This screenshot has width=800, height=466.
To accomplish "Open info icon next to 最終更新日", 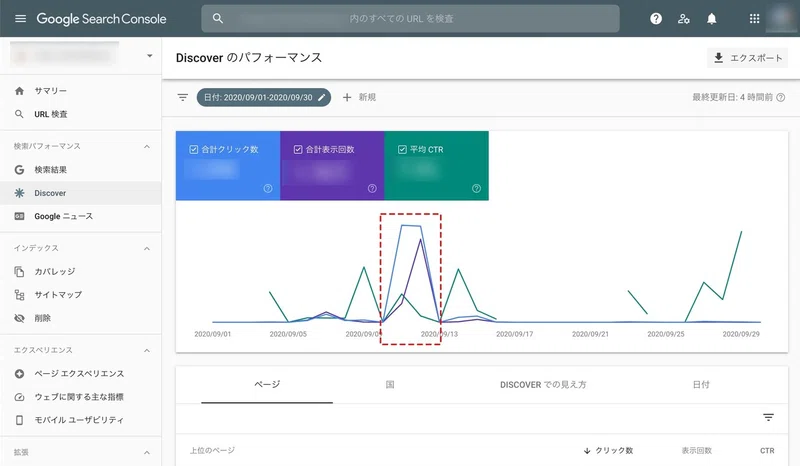I will click(x=781, y=97).
